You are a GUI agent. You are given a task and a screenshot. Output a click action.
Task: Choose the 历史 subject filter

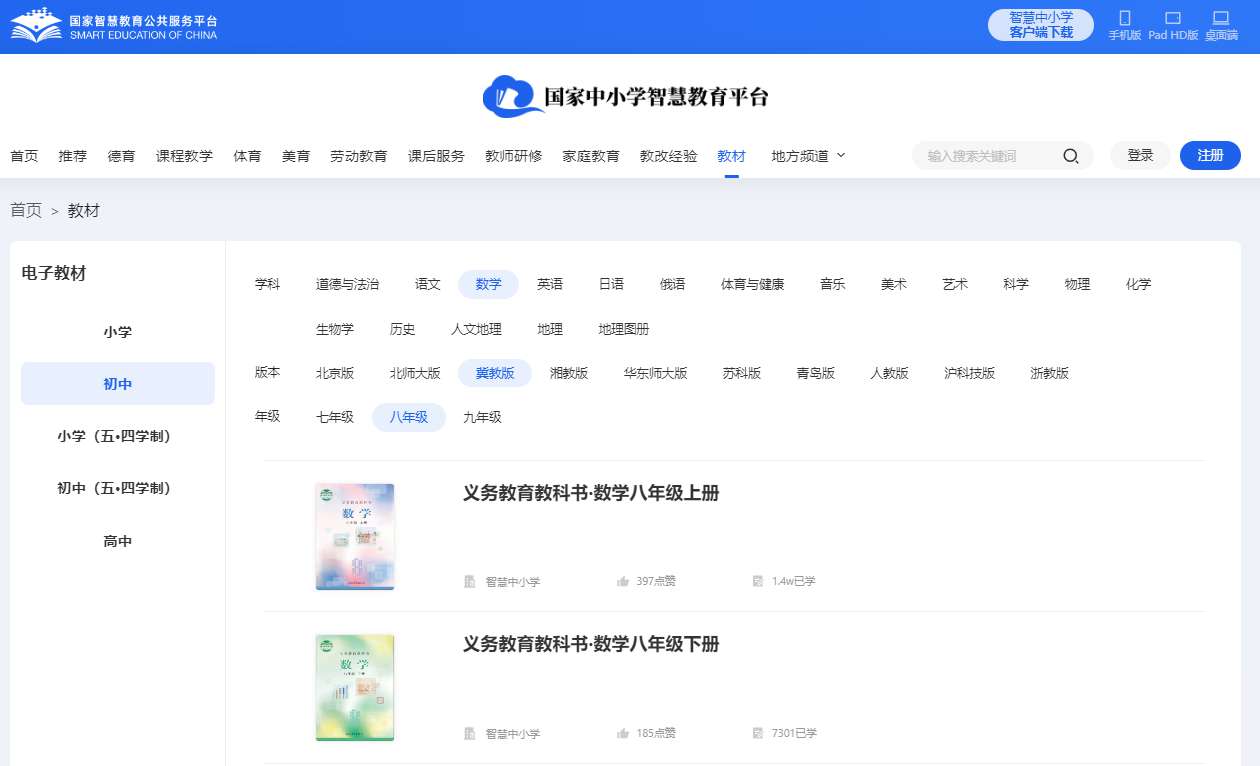[x=402, y=329]
